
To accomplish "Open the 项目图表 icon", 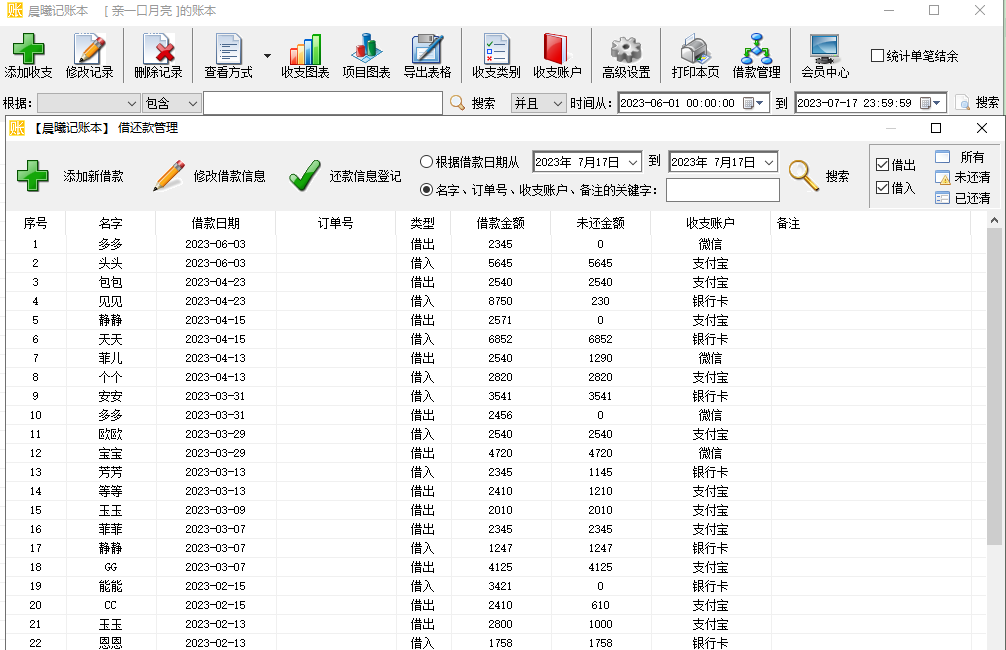I will [366, 49].
